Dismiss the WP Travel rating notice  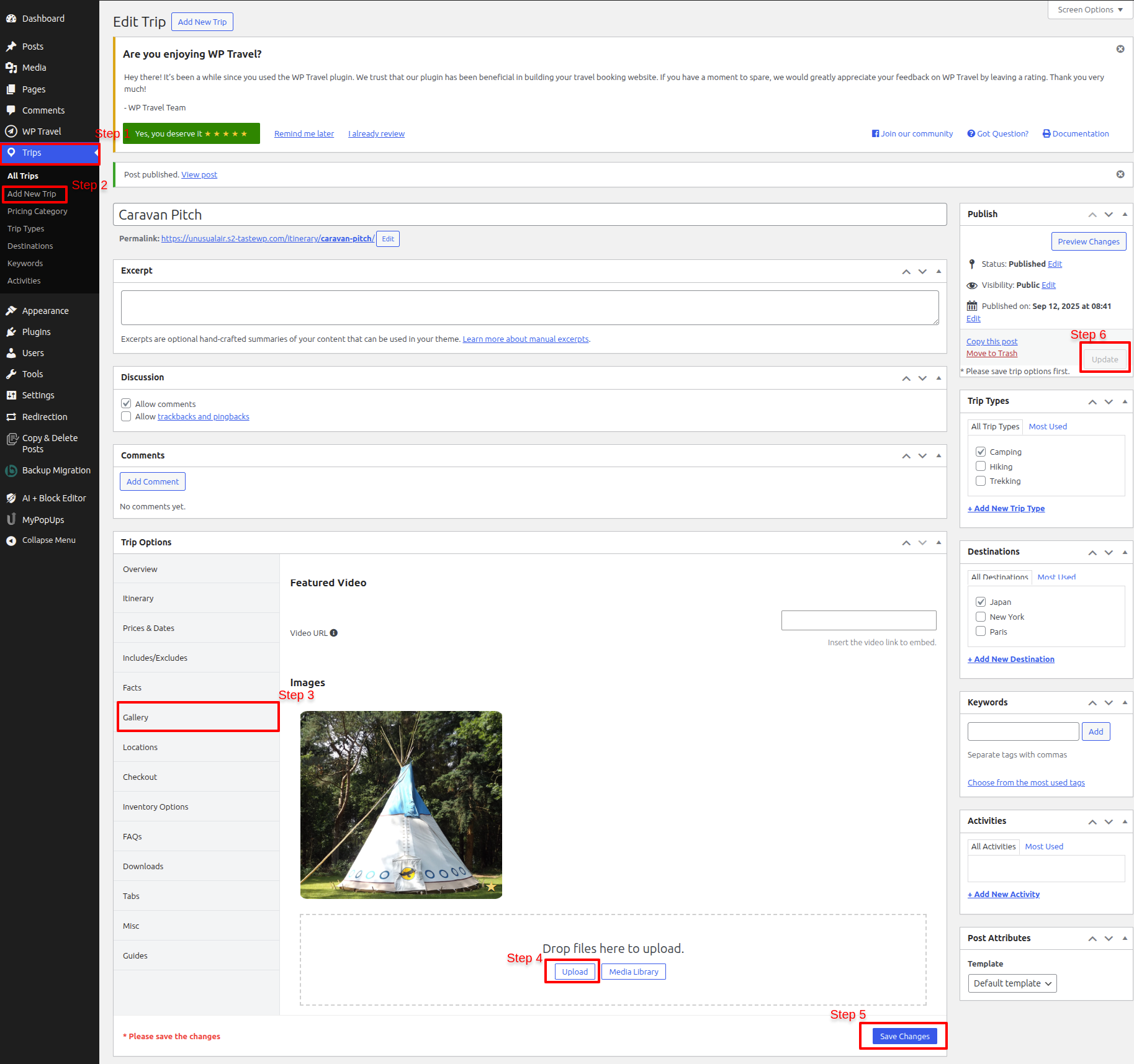[x=1120, y=49]
